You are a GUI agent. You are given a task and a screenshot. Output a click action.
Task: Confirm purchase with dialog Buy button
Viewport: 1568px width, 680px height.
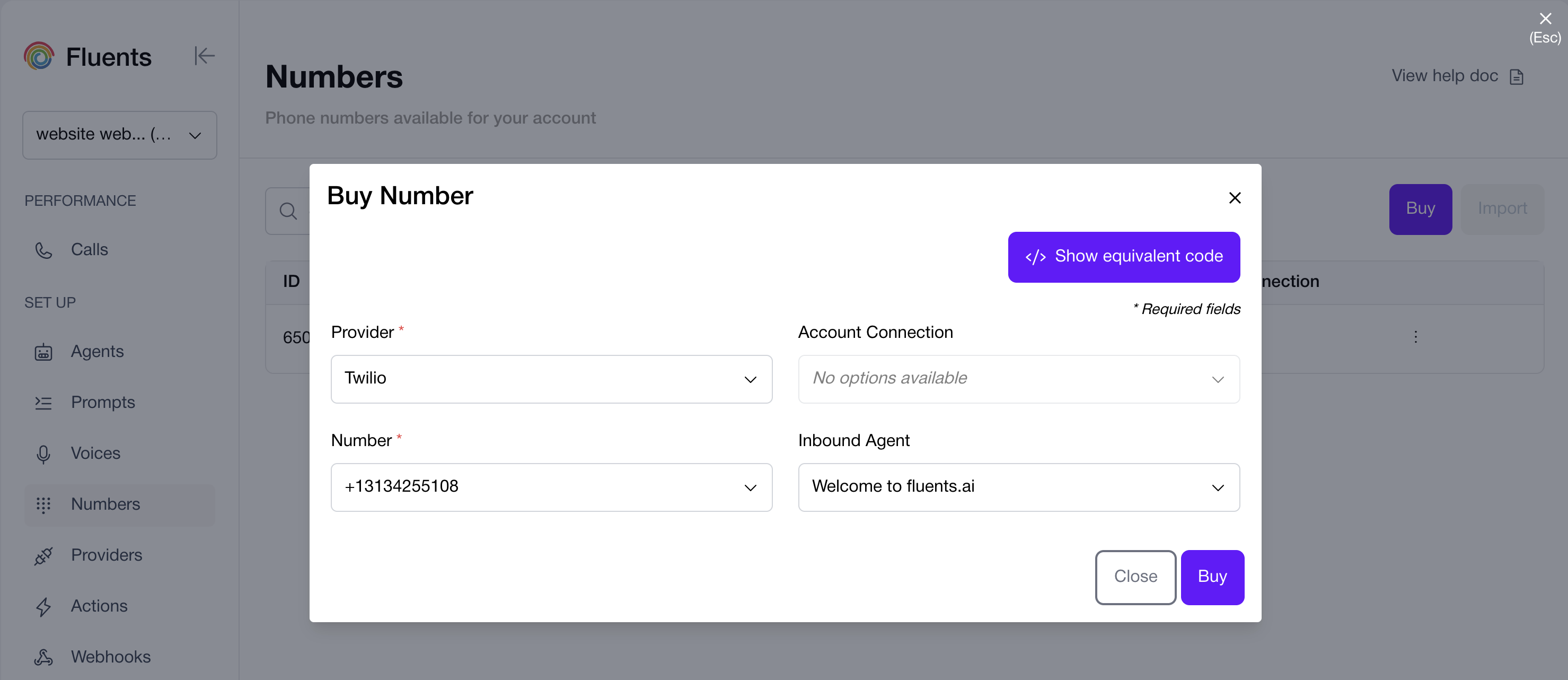point(1212,577)
